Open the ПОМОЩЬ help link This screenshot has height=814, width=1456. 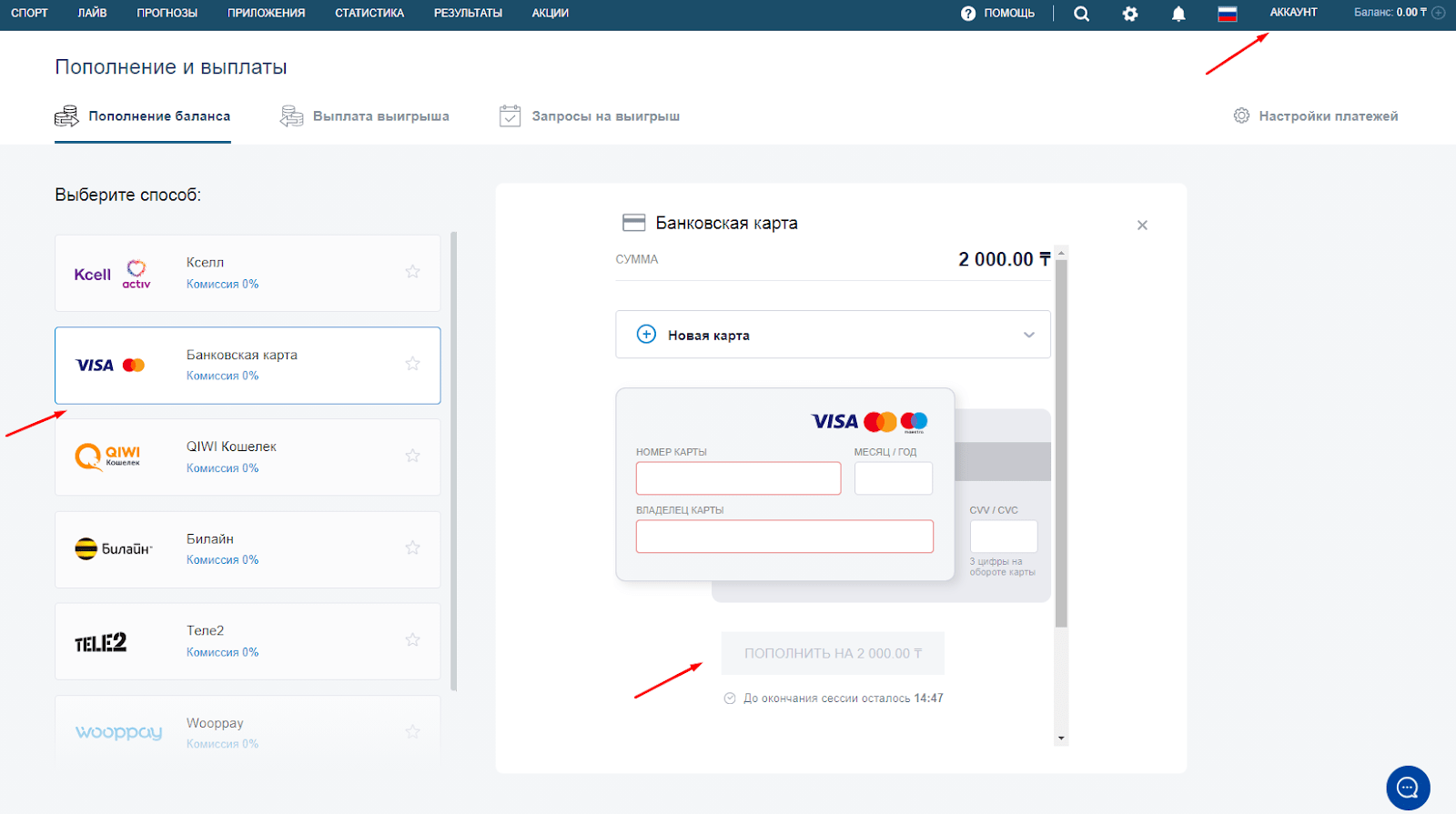point(998,14)
